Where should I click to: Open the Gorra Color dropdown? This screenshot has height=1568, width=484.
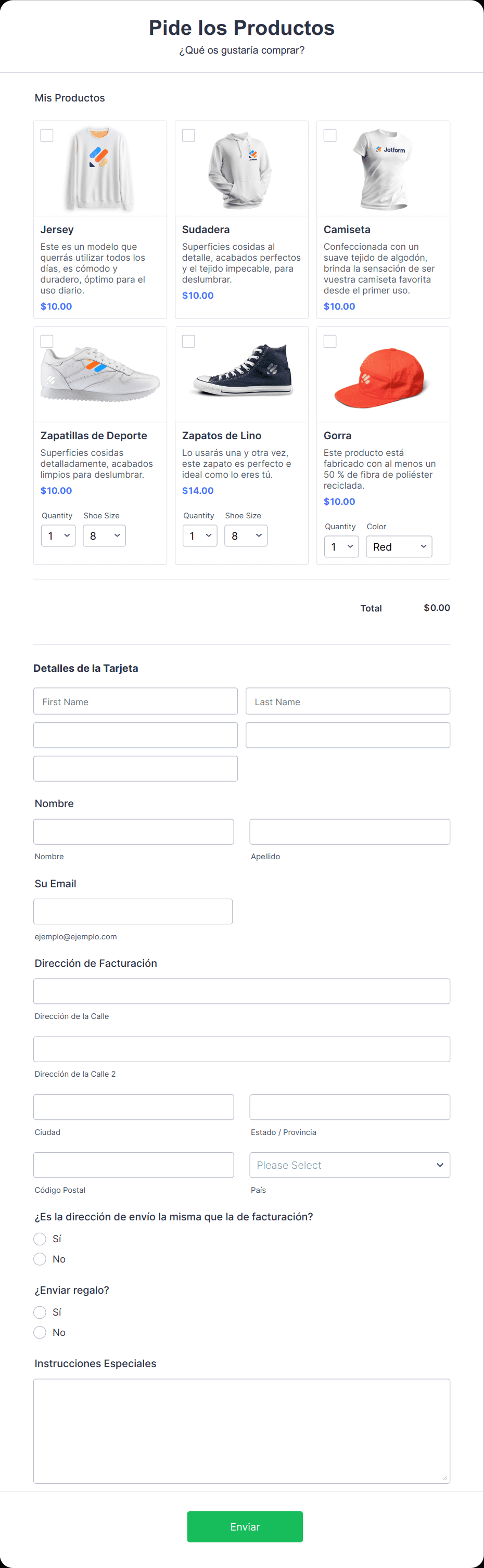[x=399, y=546]
